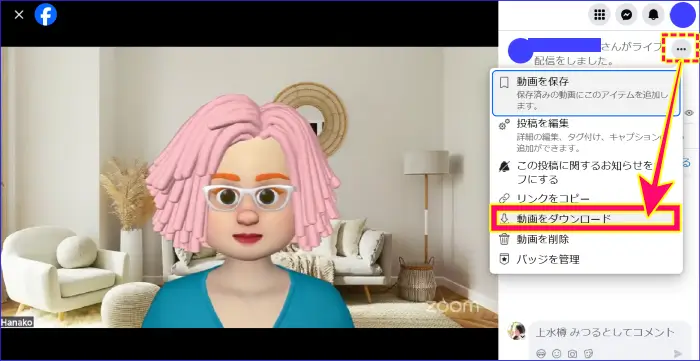
Task: Select この投稿に関するお知らせをオフにする
Action: tap(586, 173)
